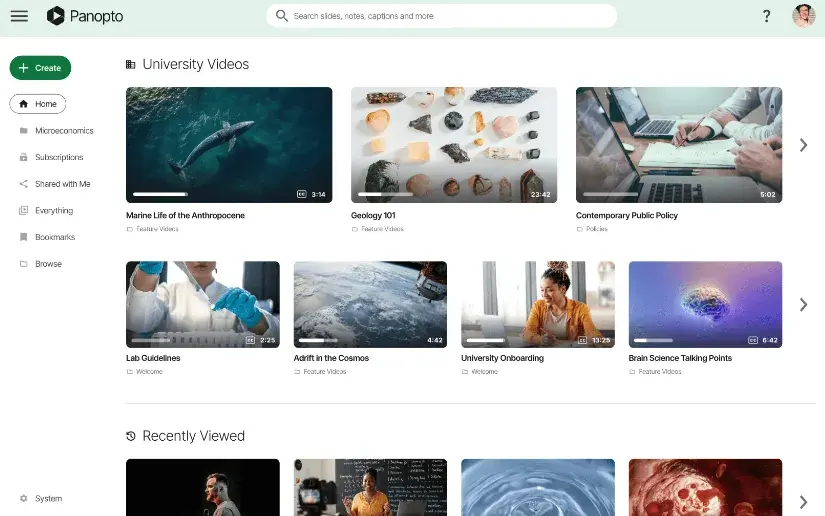
Task: Go to Everything in the sidebar
Action: 54,211
